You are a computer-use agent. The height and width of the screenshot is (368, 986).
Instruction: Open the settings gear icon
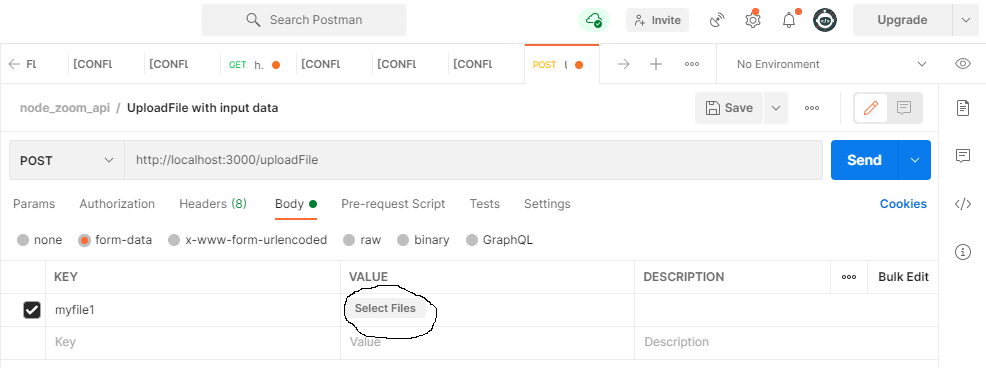753,20
